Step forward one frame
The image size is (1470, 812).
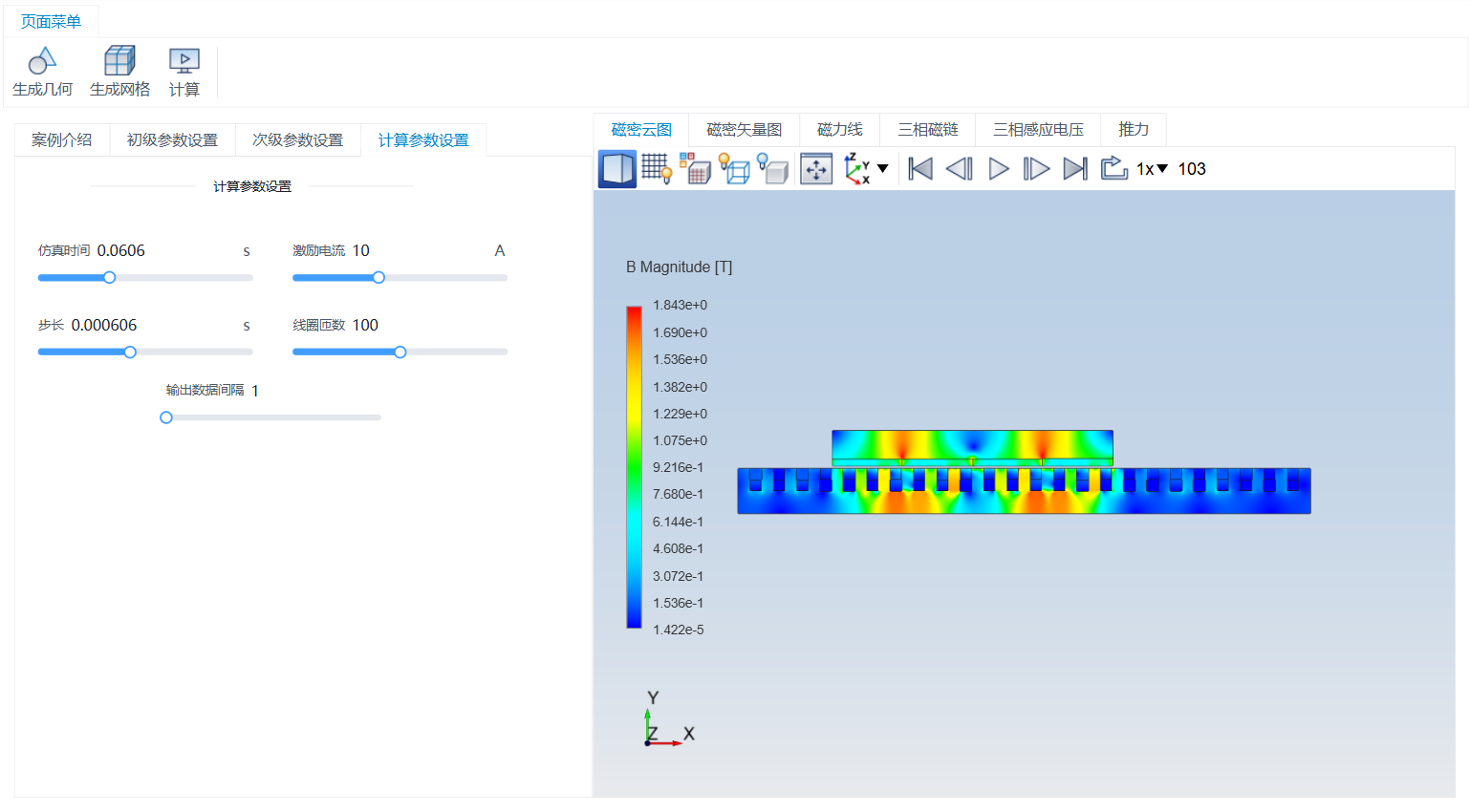click(1036, 169)
